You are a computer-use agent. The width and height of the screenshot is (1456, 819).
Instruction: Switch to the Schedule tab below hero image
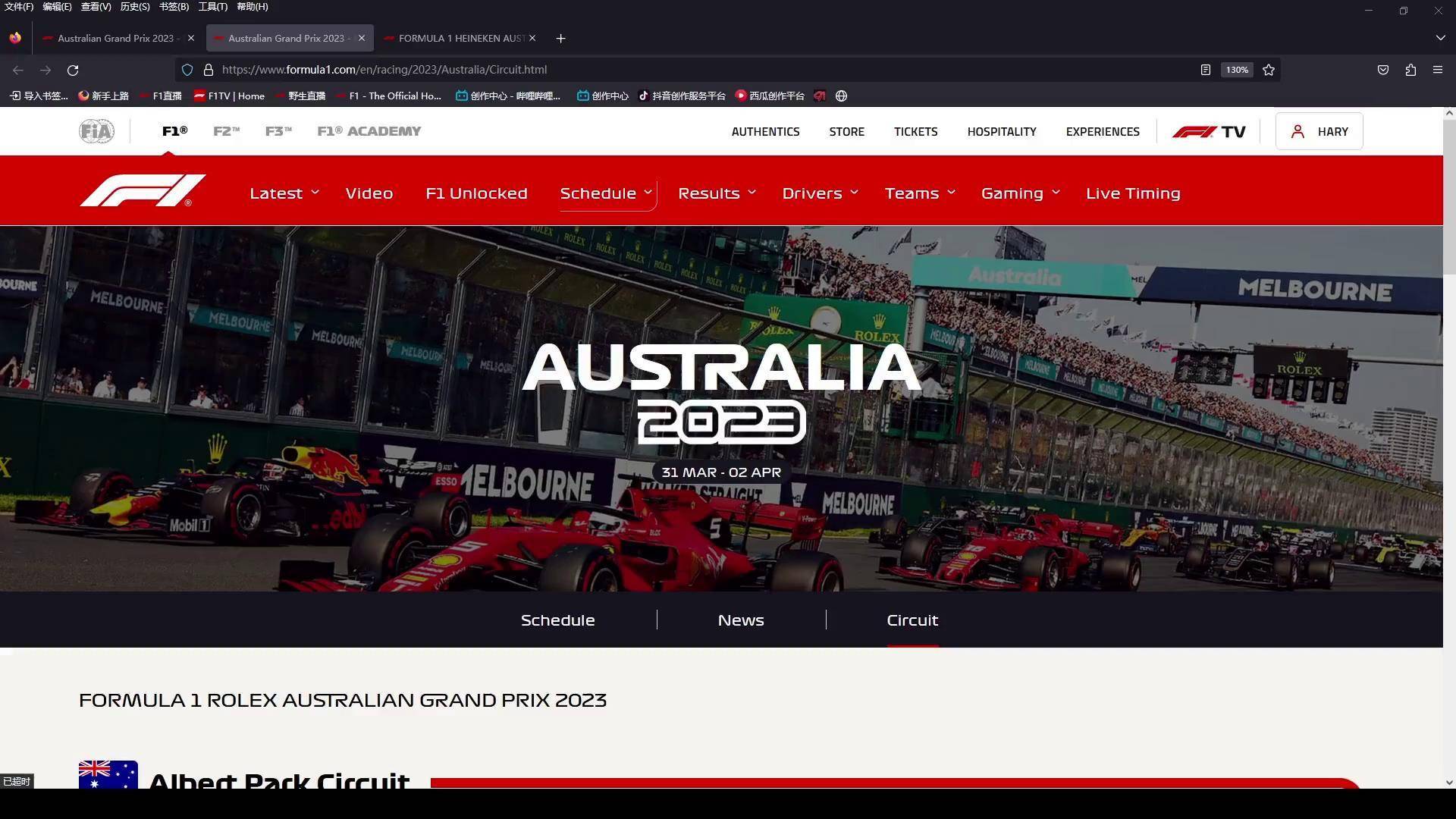[557, 620]
